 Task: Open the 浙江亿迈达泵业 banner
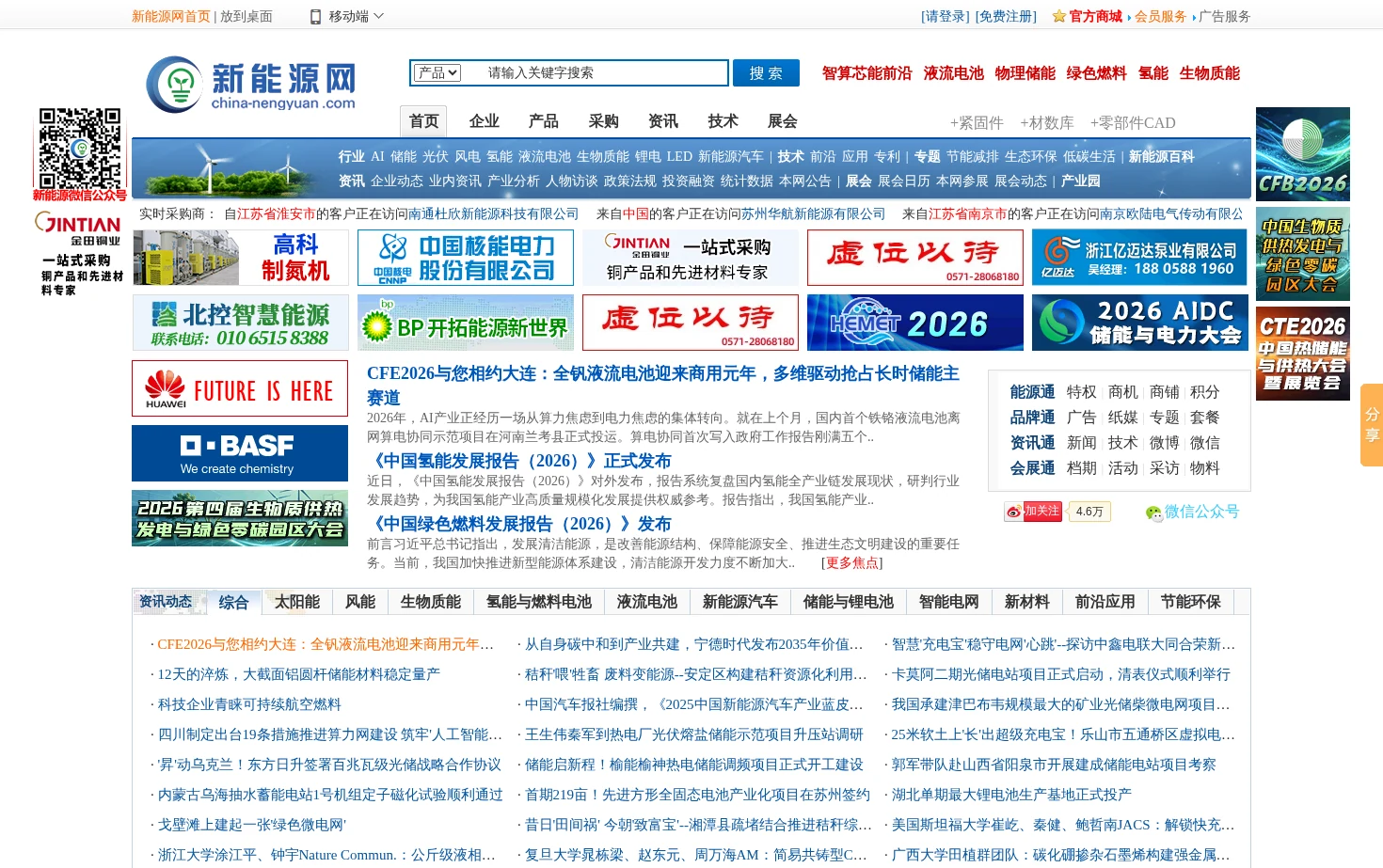click(x=1140, y=258)
